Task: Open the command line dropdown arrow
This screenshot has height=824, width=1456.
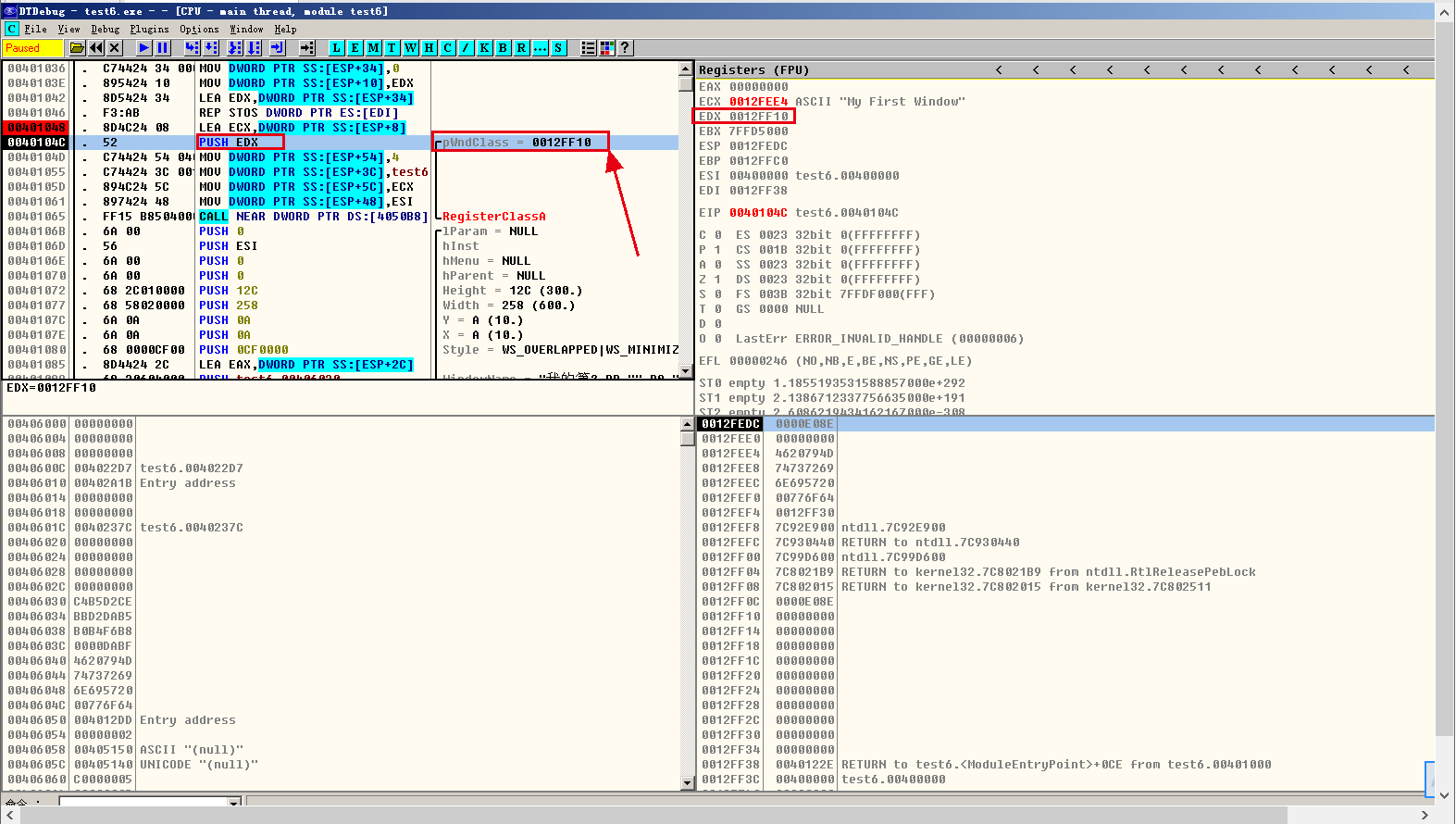Action: (234, 802)
